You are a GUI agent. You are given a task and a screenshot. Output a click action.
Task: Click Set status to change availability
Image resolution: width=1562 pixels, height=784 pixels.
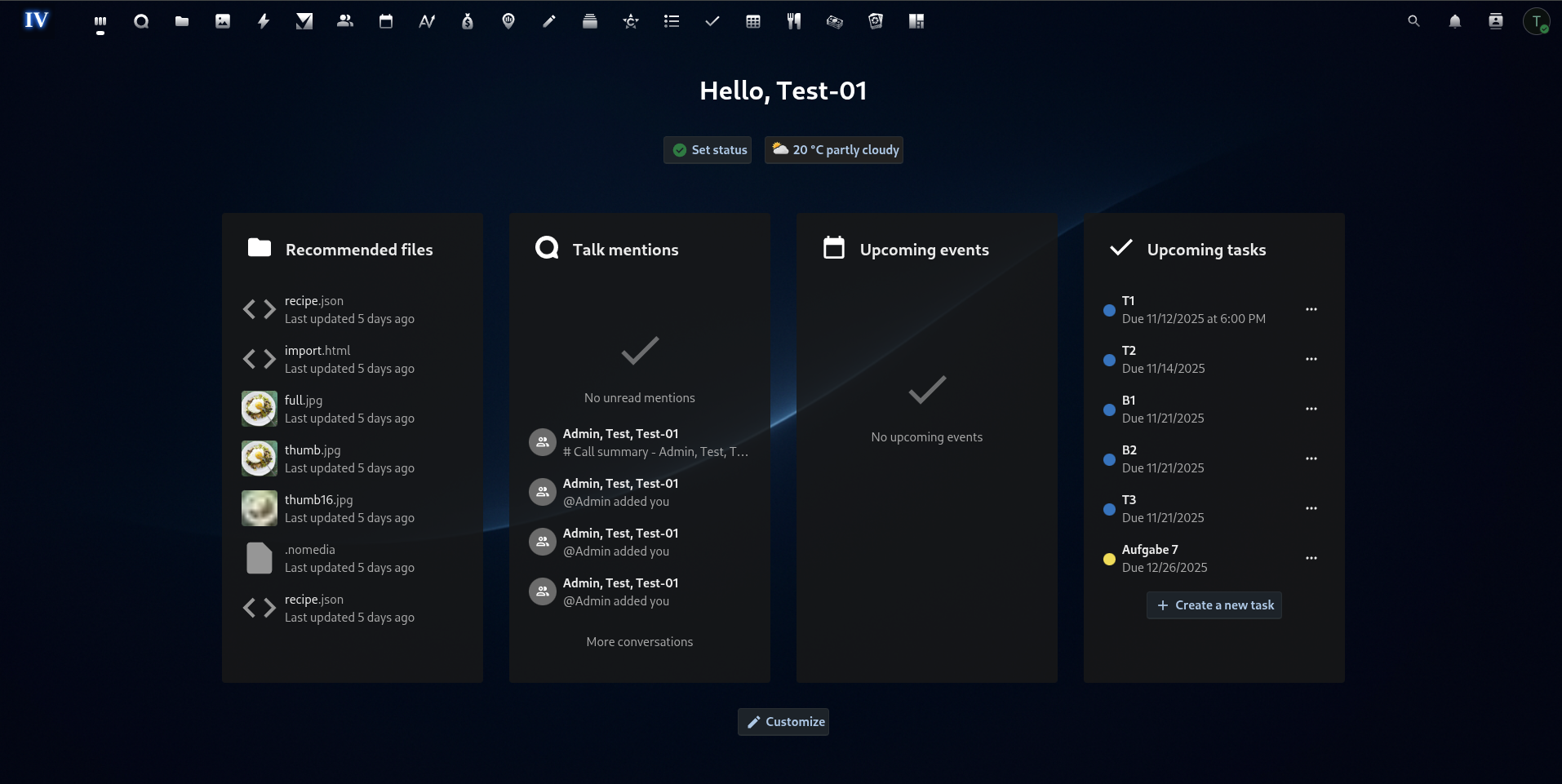point(707,150)
